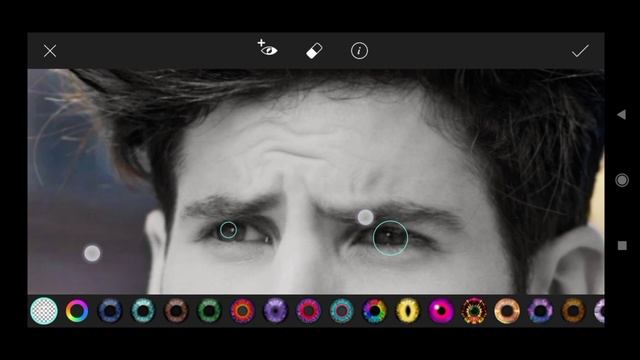This screenshot has height=360, width=640.
Task: Choose the teal cyan iris
Action: (x=143, y=311)
